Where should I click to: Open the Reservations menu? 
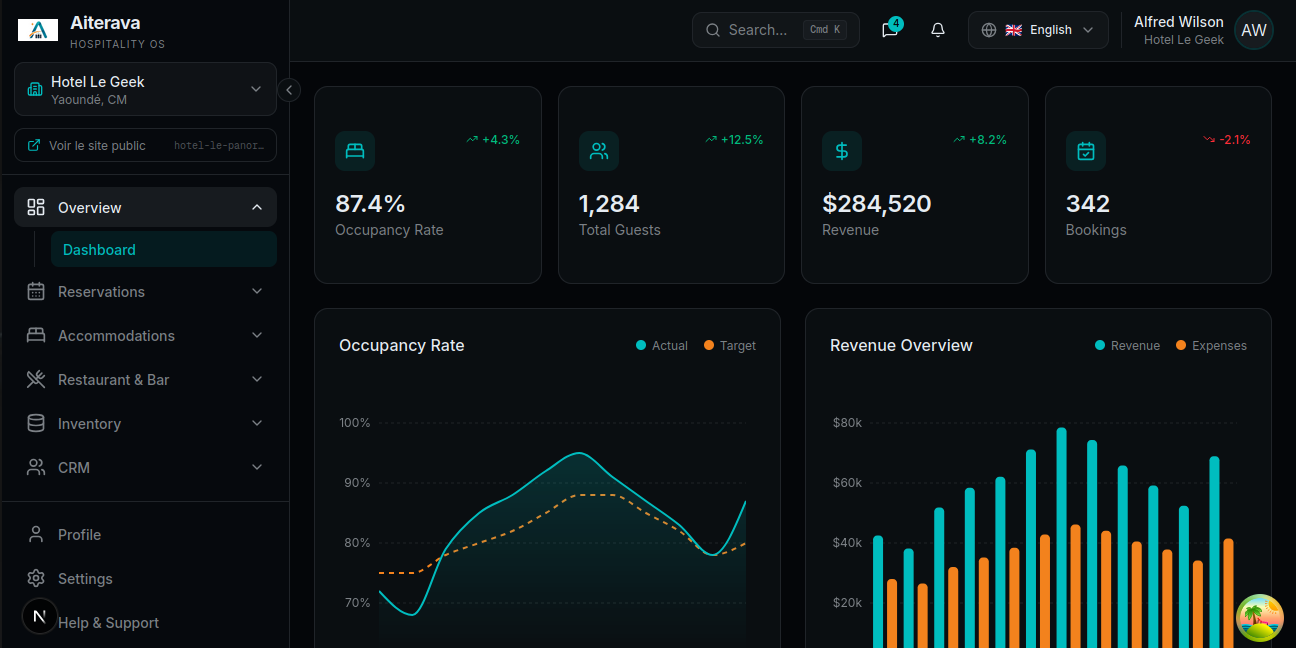(145, 291)
